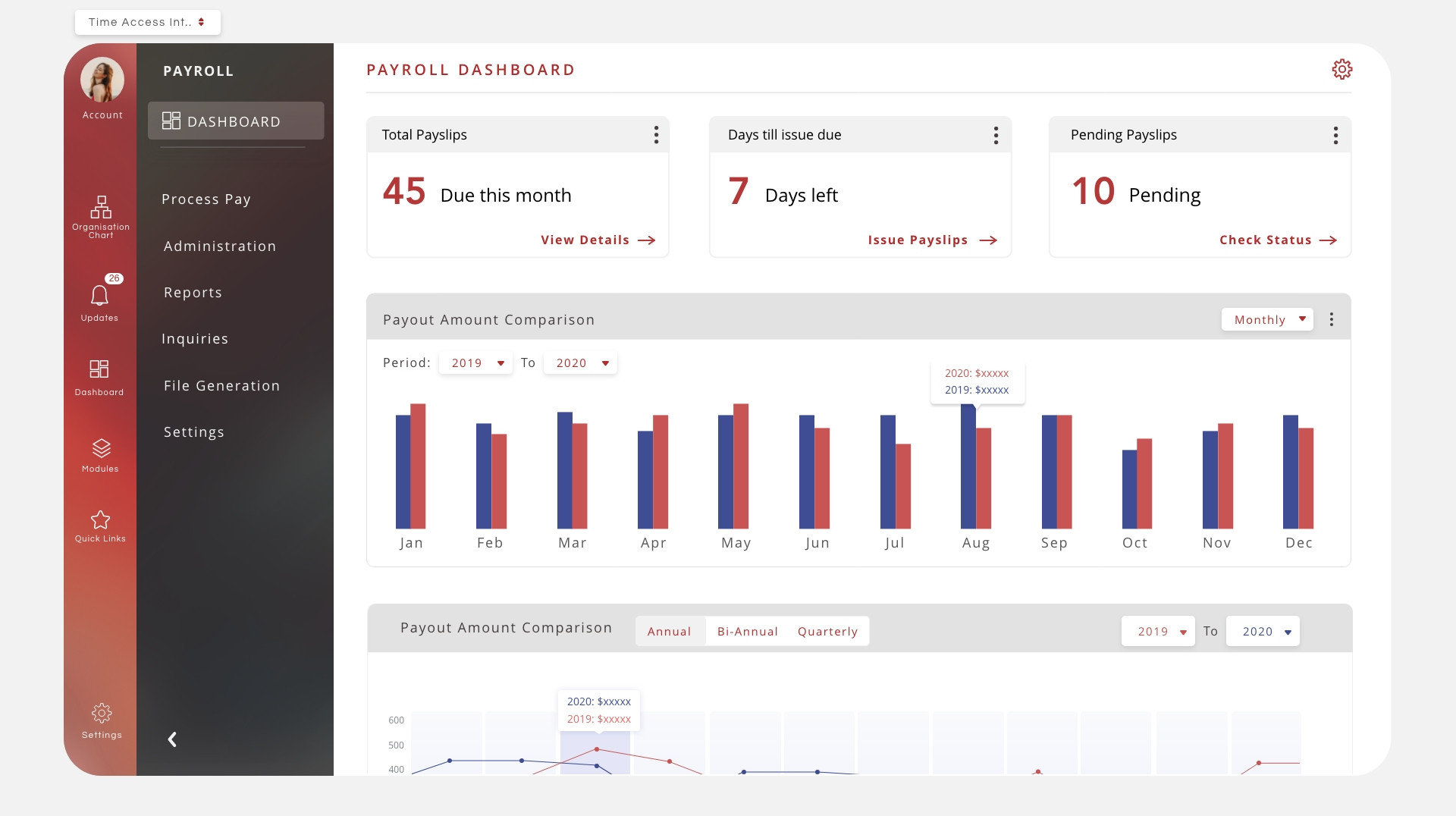
Task: Click View Details under Total Payslips
Action: pos(598,240)
